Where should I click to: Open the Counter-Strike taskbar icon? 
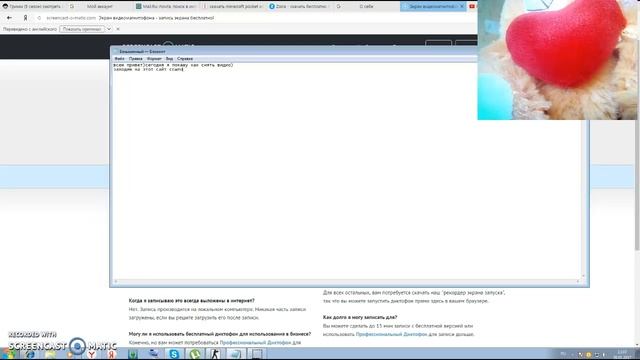215,354
